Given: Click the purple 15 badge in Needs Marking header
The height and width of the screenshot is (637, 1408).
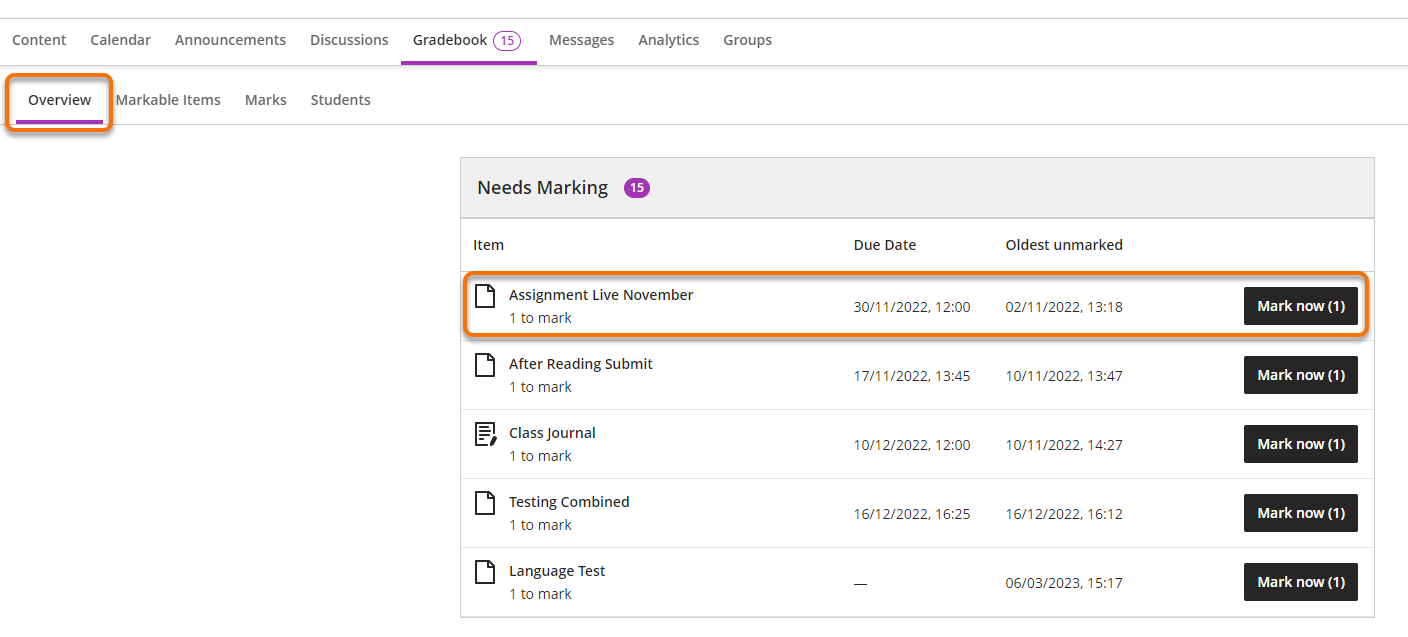Looking at the screenshot, I should point(637,187).
